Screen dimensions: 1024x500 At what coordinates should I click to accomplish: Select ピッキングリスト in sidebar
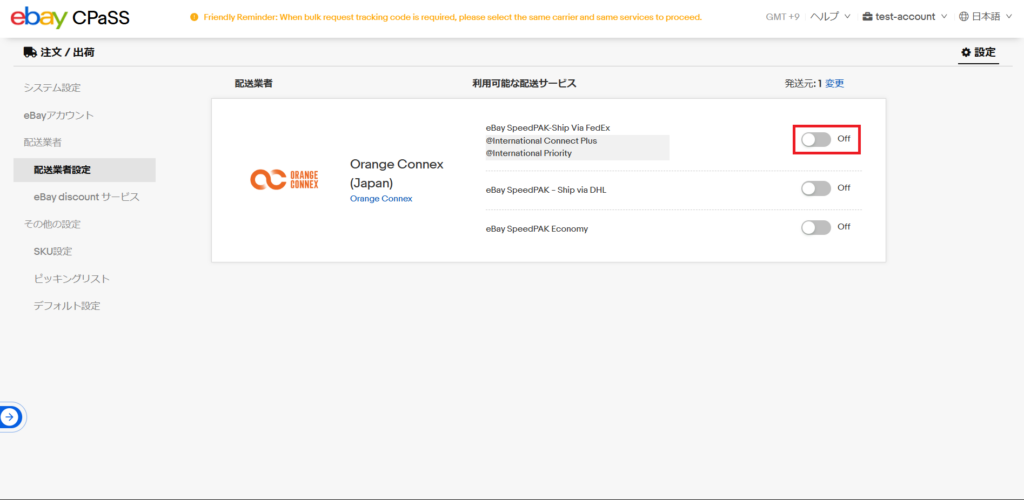(x=71, y=279)
